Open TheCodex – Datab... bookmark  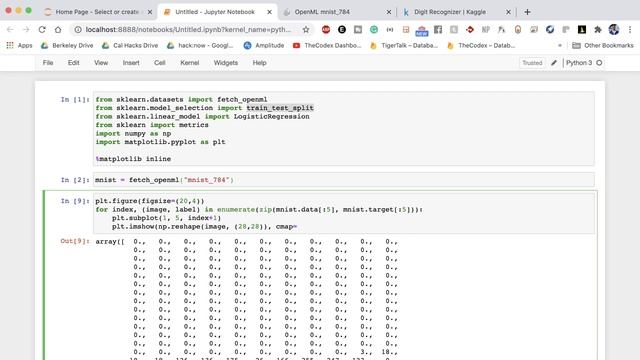click(481, 45)
